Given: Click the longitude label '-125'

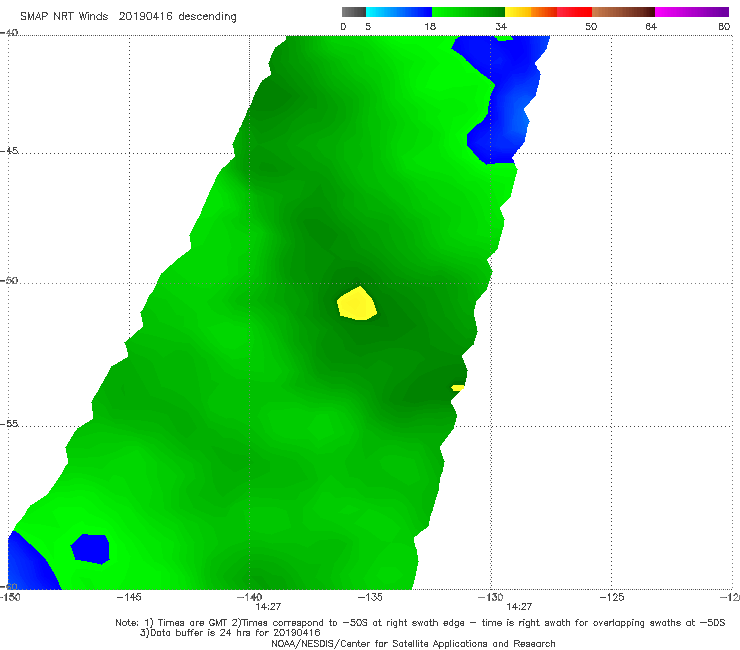Looking at the screenshot, I should [612, 597].
